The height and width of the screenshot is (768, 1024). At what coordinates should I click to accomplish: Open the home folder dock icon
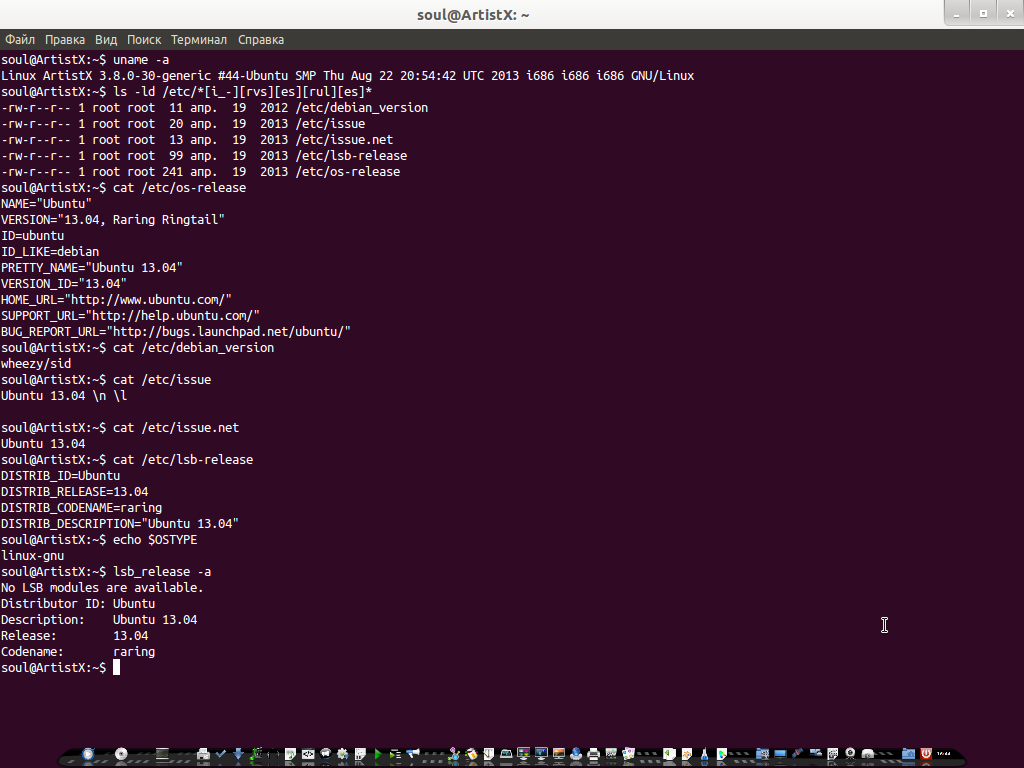click(908, 754)
